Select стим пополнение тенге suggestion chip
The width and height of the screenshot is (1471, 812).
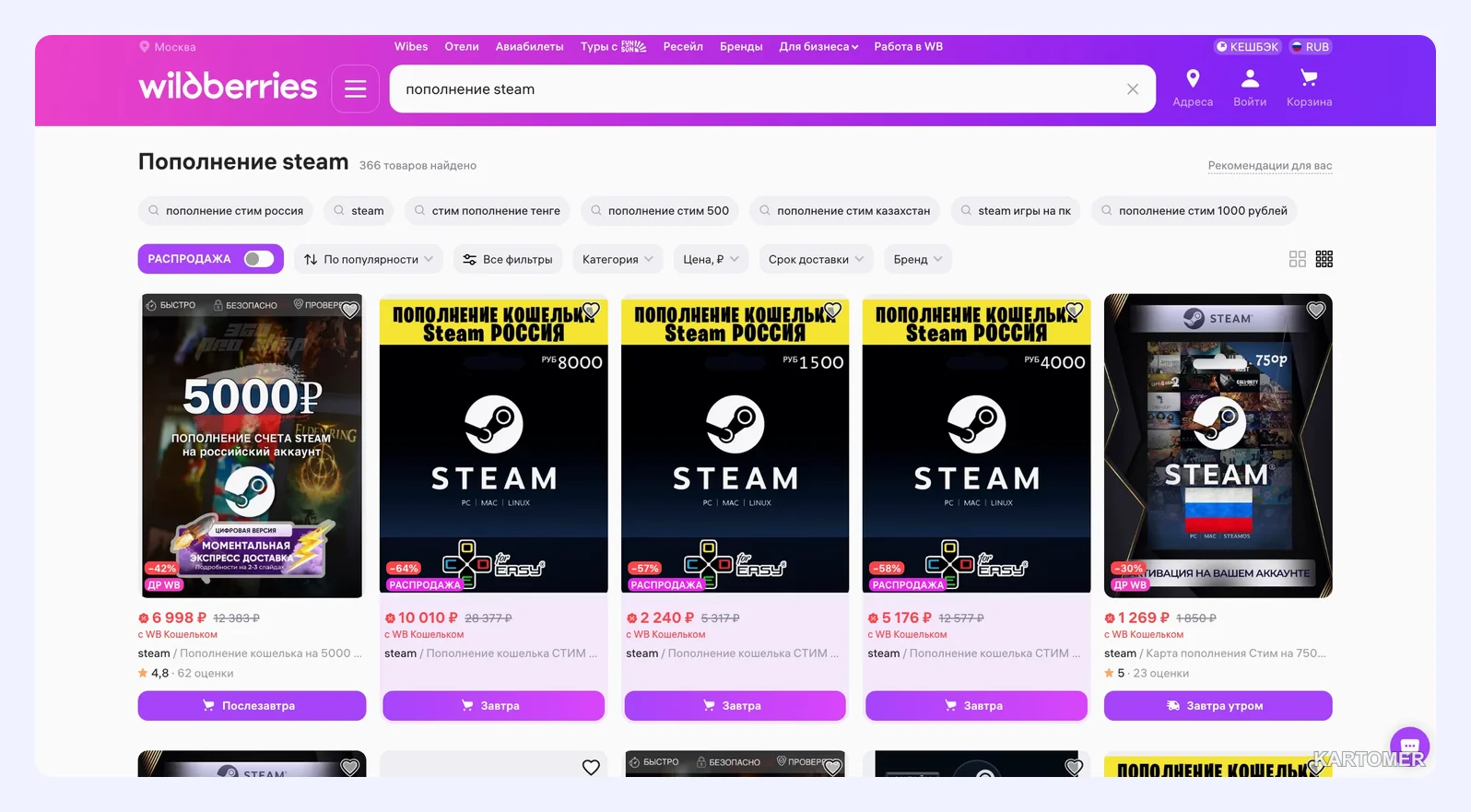click(488, 211)
